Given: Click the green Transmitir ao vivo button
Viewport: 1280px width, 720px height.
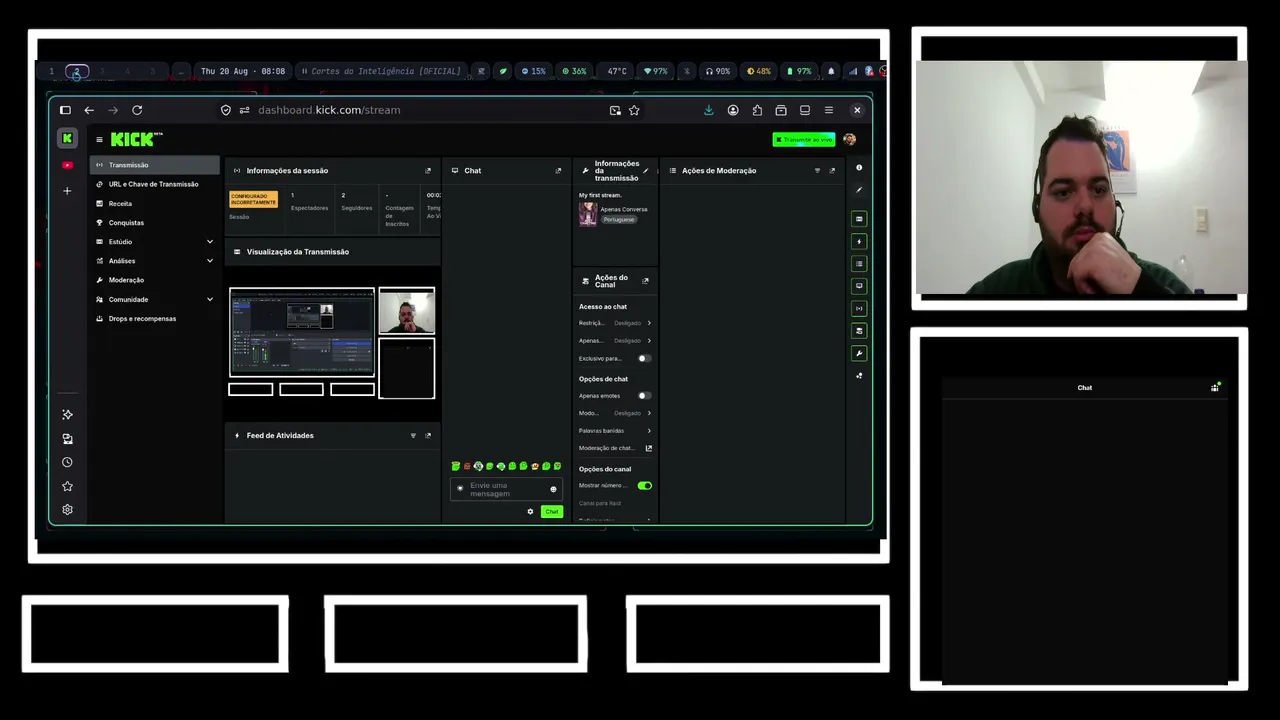Looking at the screenshot, I should 804,140.
